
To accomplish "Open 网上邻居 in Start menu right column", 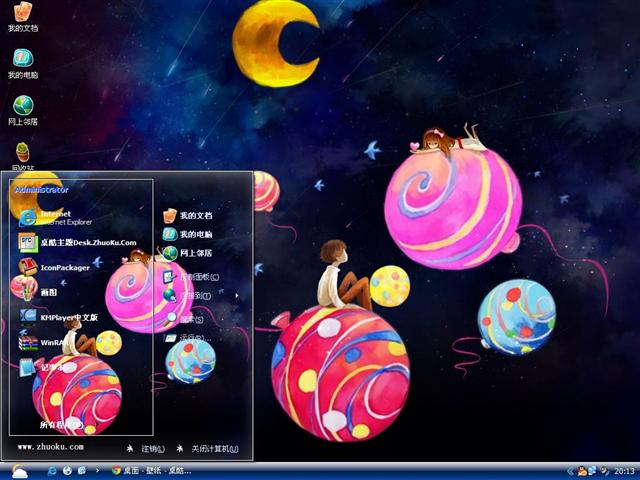I will [188, 253].
